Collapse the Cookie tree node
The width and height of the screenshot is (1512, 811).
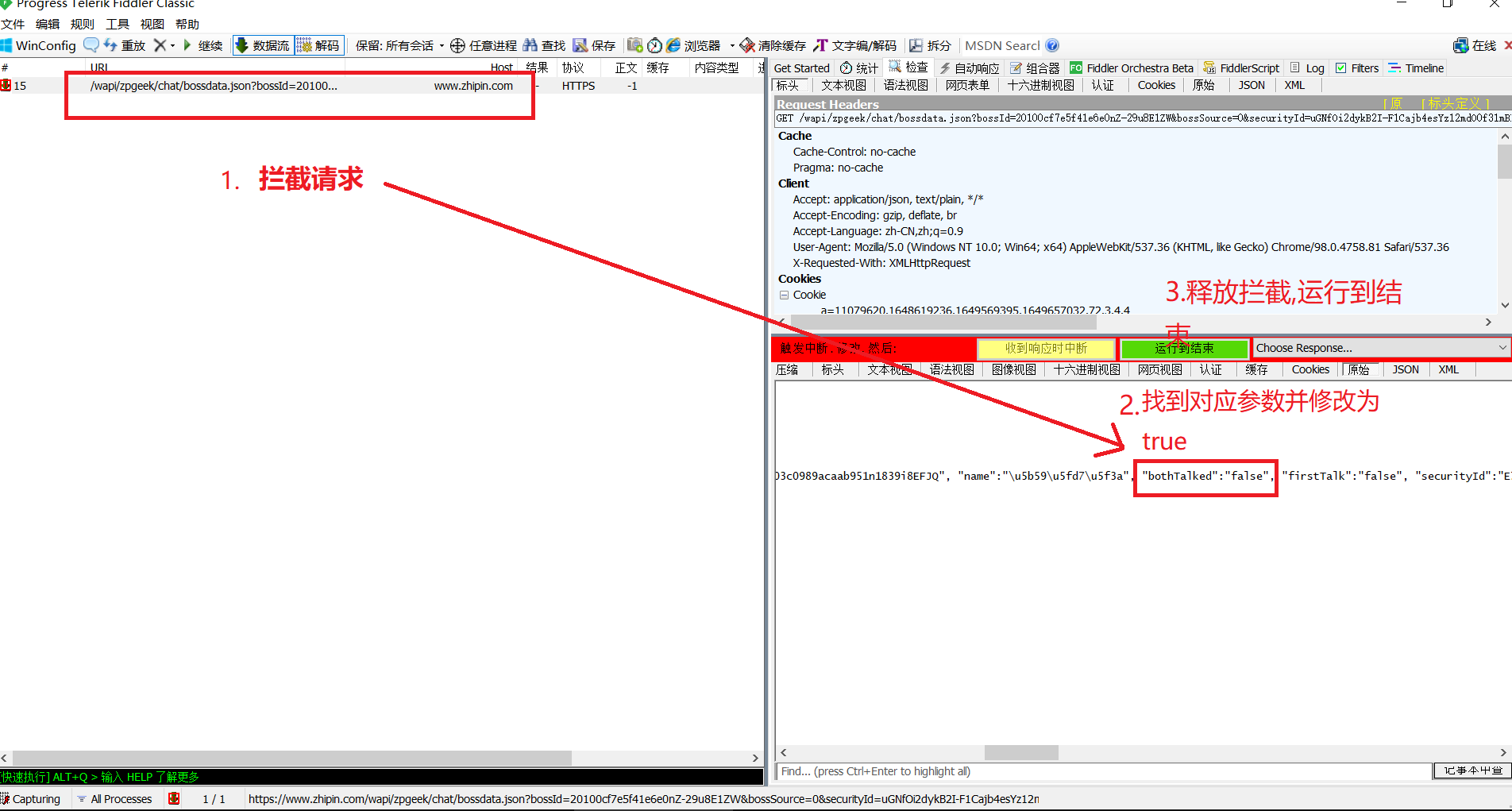[x=784, y=295]
